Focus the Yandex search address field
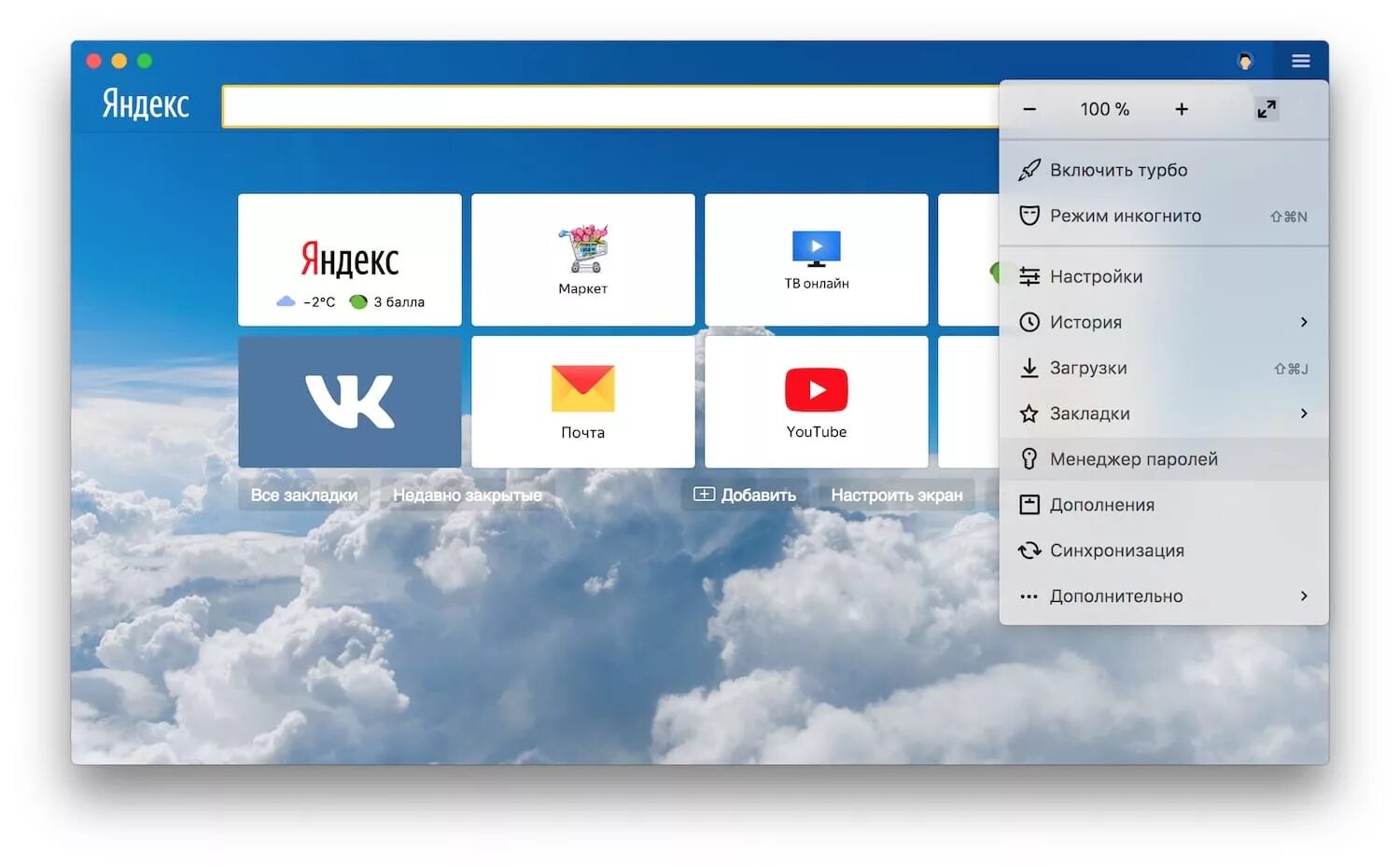The width and height of the screenshot is (1400, 866). pyautogui.click(x=611, y=106)
